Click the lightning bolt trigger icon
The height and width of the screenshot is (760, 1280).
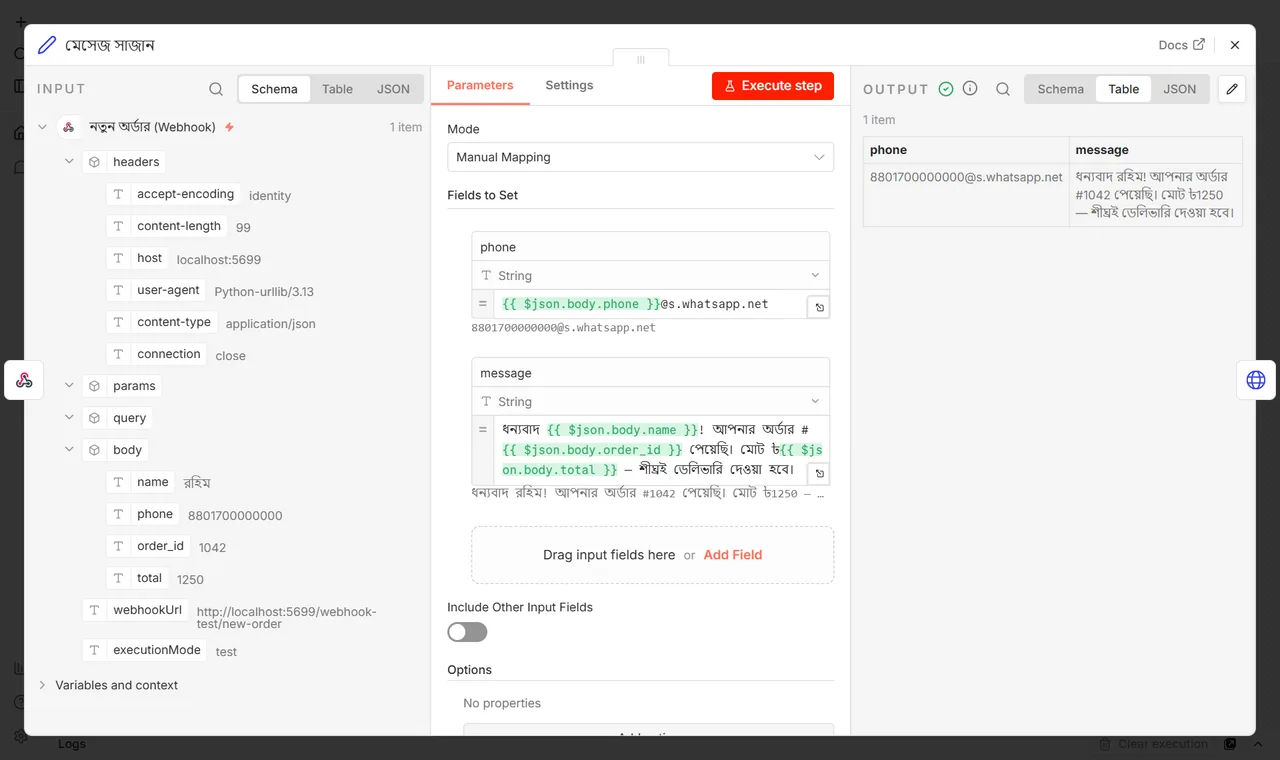[x=230, y=127]
